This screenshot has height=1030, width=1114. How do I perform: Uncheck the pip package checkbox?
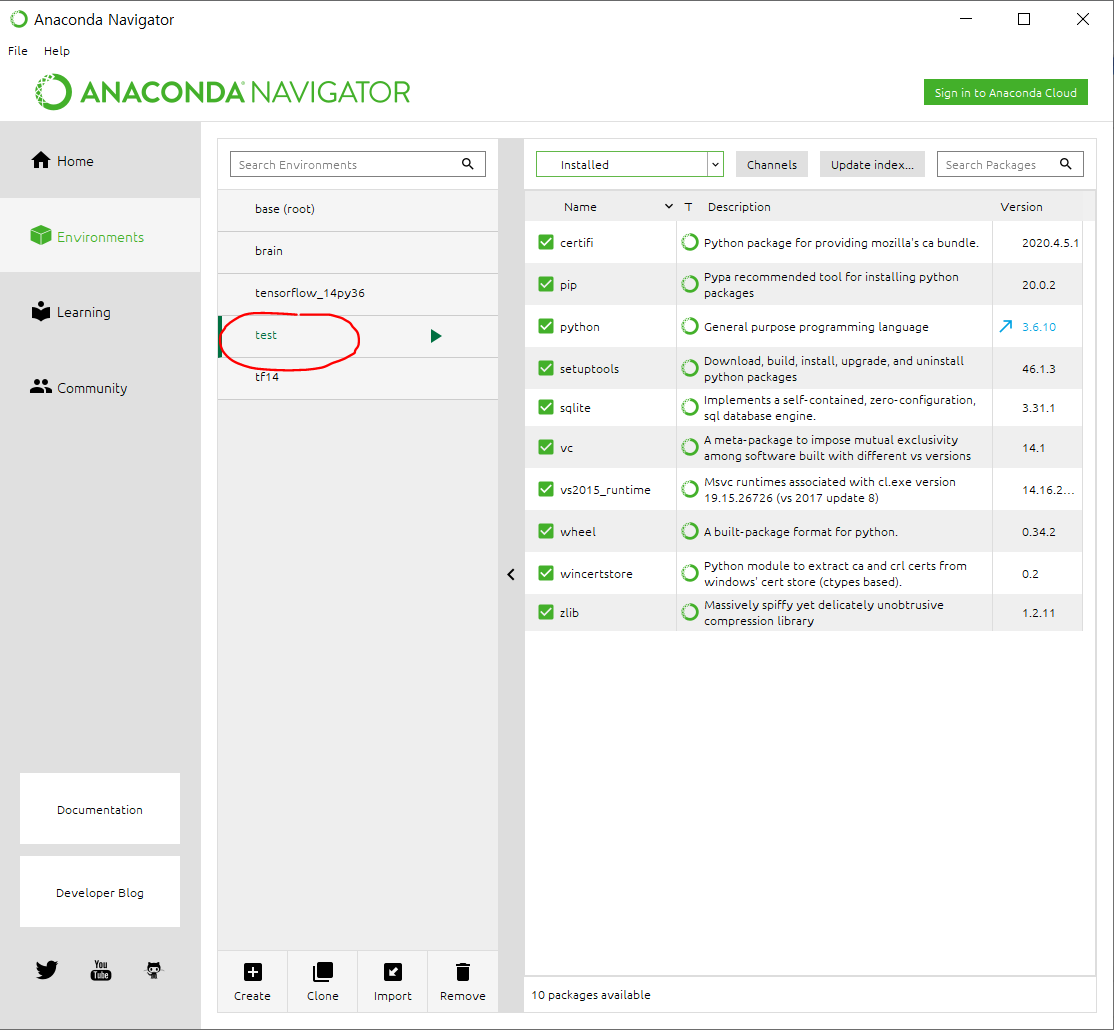pyautogui.click(x=546, y=284)
